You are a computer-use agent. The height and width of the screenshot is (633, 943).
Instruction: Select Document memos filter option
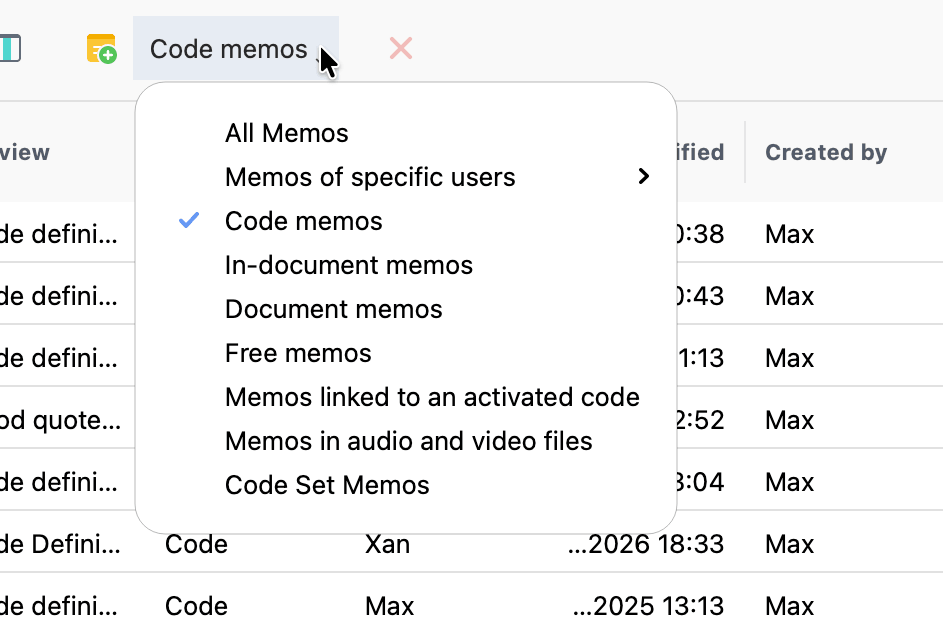click(333, 308)
